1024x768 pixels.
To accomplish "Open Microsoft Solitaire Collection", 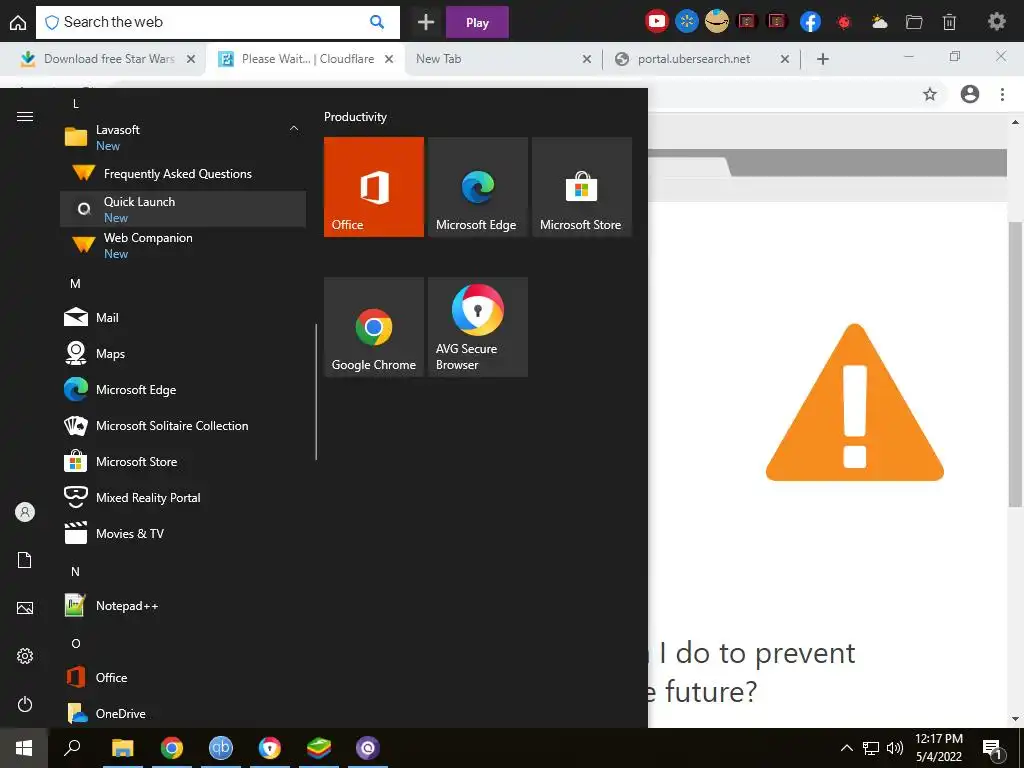I will pos(183,425).
